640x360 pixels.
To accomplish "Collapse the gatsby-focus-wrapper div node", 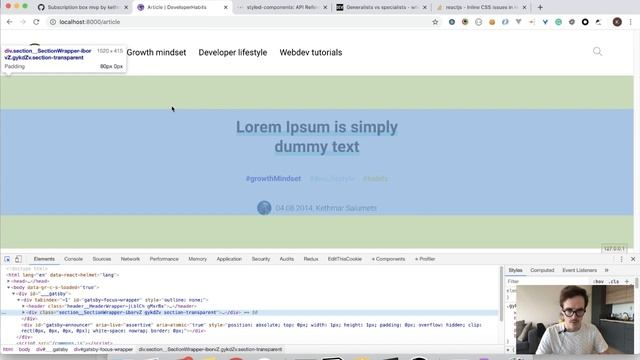I will click(x=18, y=300).
